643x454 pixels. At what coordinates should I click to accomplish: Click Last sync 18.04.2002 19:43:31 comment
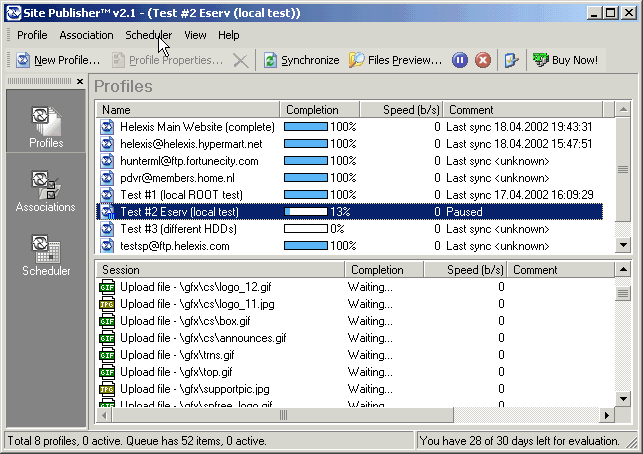pos(519,127)
